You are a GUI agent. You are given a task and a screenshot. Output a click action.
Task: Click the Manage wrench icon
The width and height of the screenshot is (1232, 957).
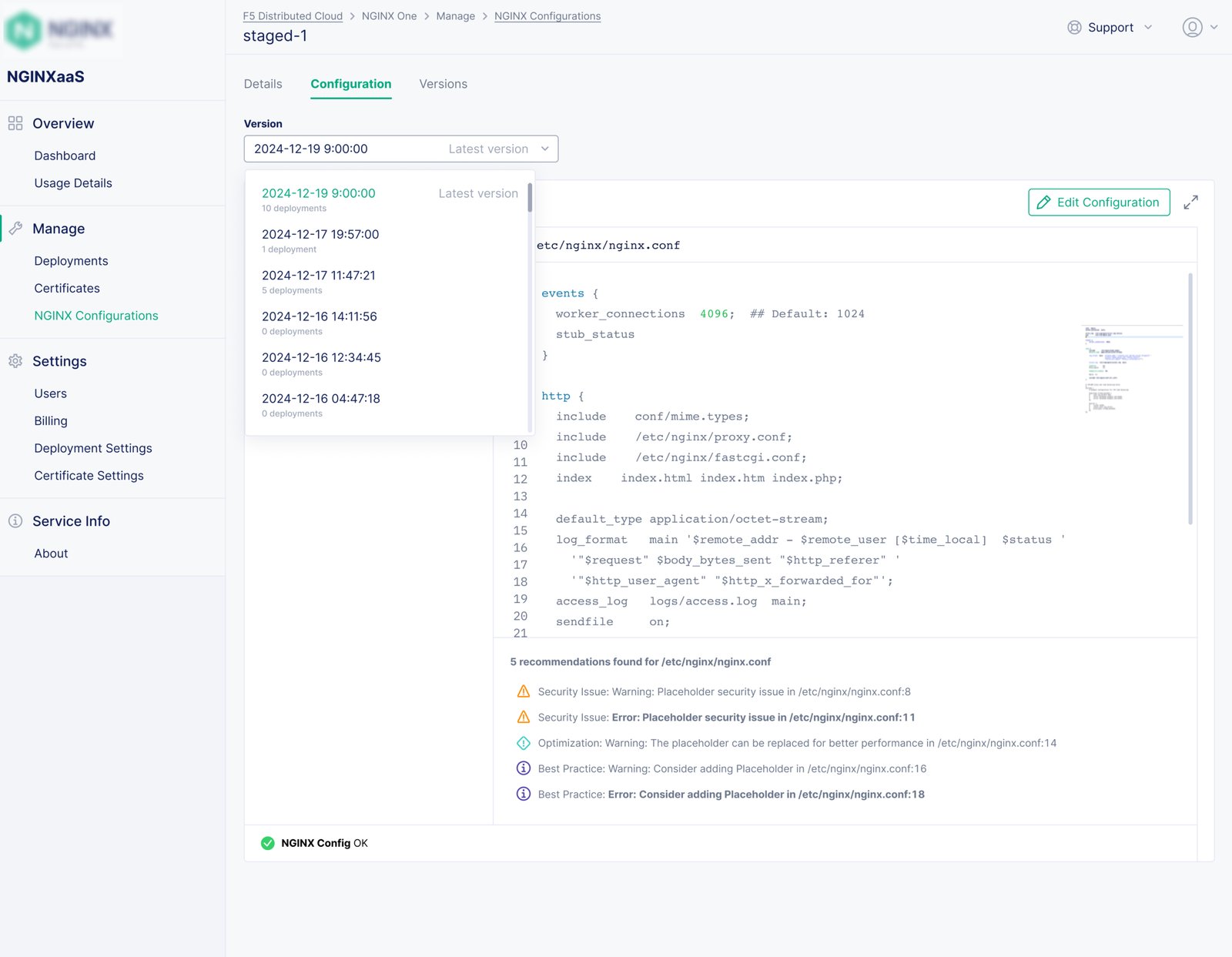pyautogui.click(x=15, y=229)
